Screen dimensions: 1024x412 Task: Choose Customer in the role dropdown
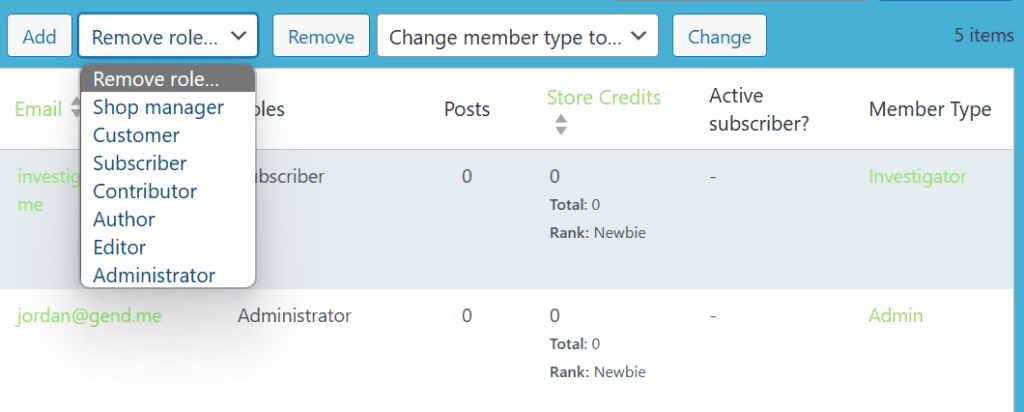coord(136,135)
